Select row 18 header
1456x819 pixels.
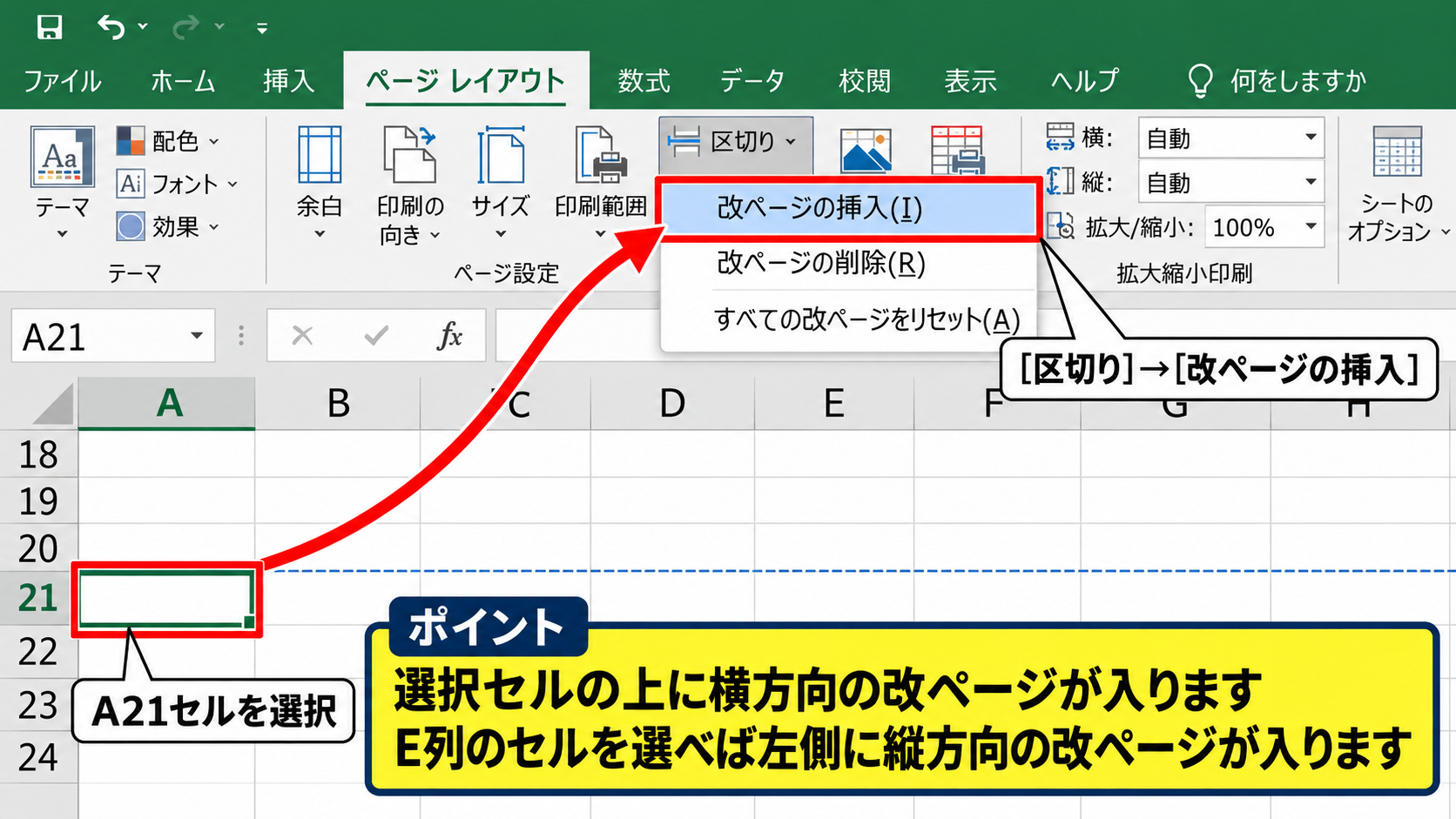[38, 454]
